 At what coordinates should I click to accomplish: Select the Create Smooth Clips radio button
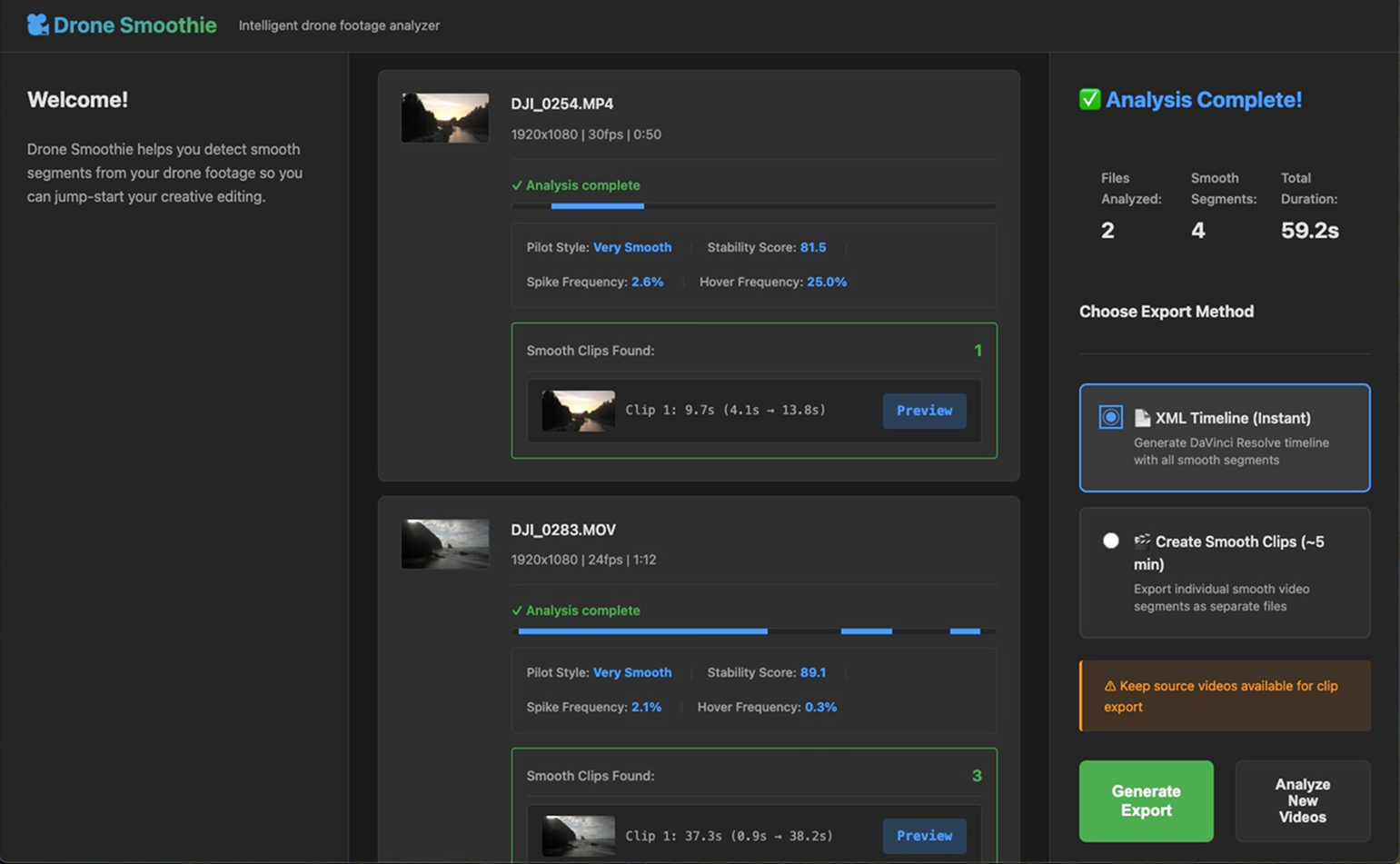[x=1110, y=541]
